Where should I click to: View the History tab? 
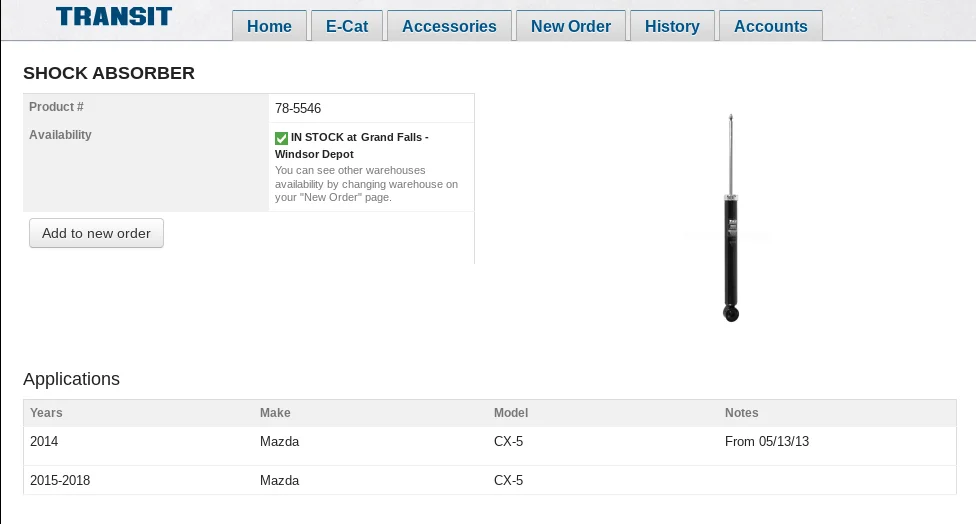(x=672, y=26)
